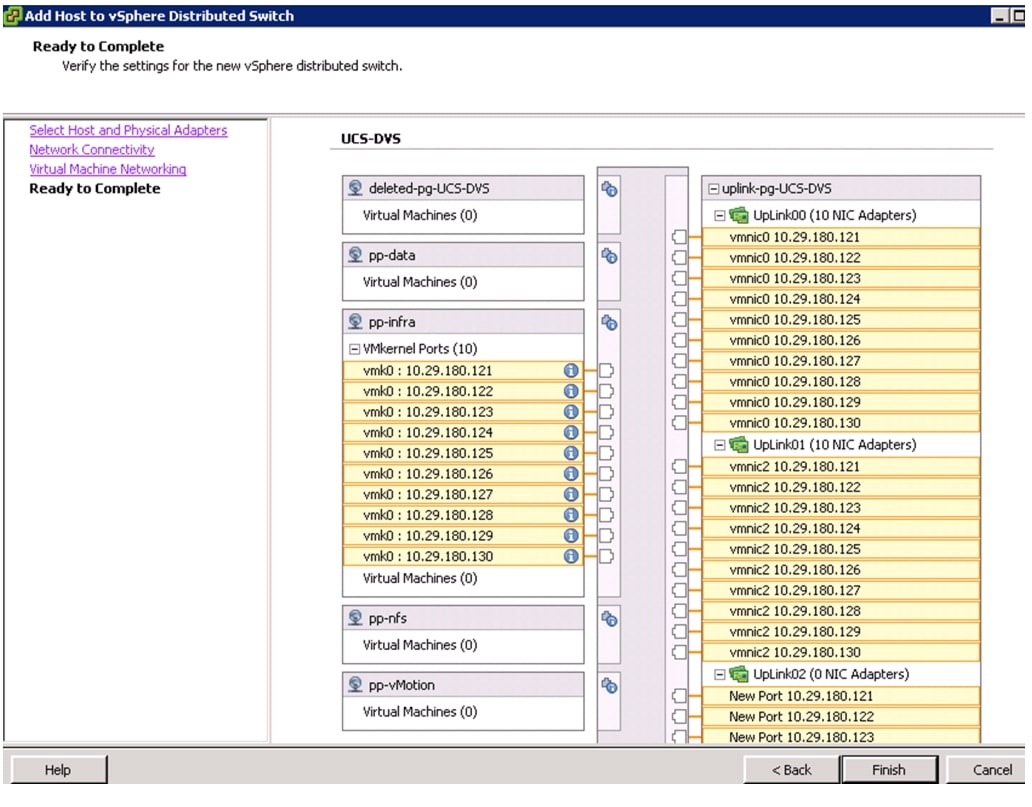Open info icon for vmk0 10.29.180.124
1032x807 pixels.
point(571,432)
